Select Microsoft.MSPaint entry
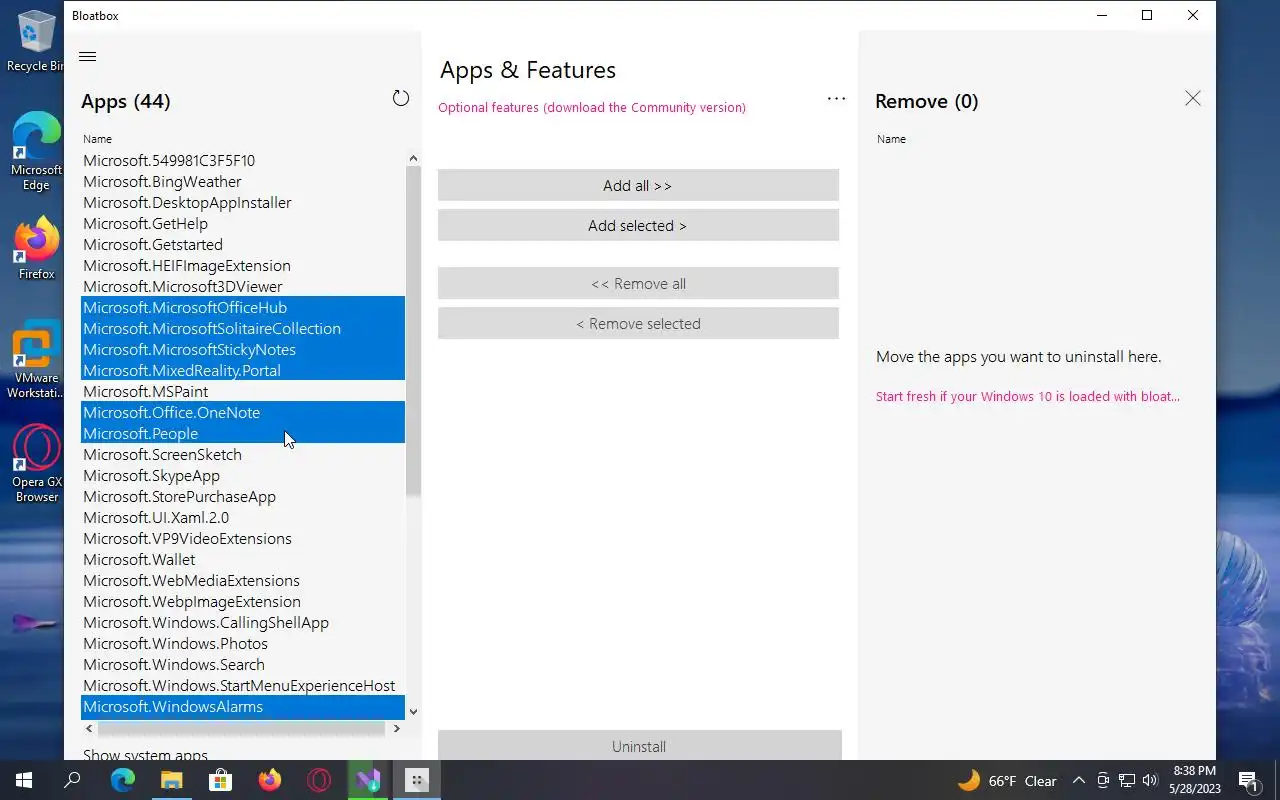 tap(243, 391)
